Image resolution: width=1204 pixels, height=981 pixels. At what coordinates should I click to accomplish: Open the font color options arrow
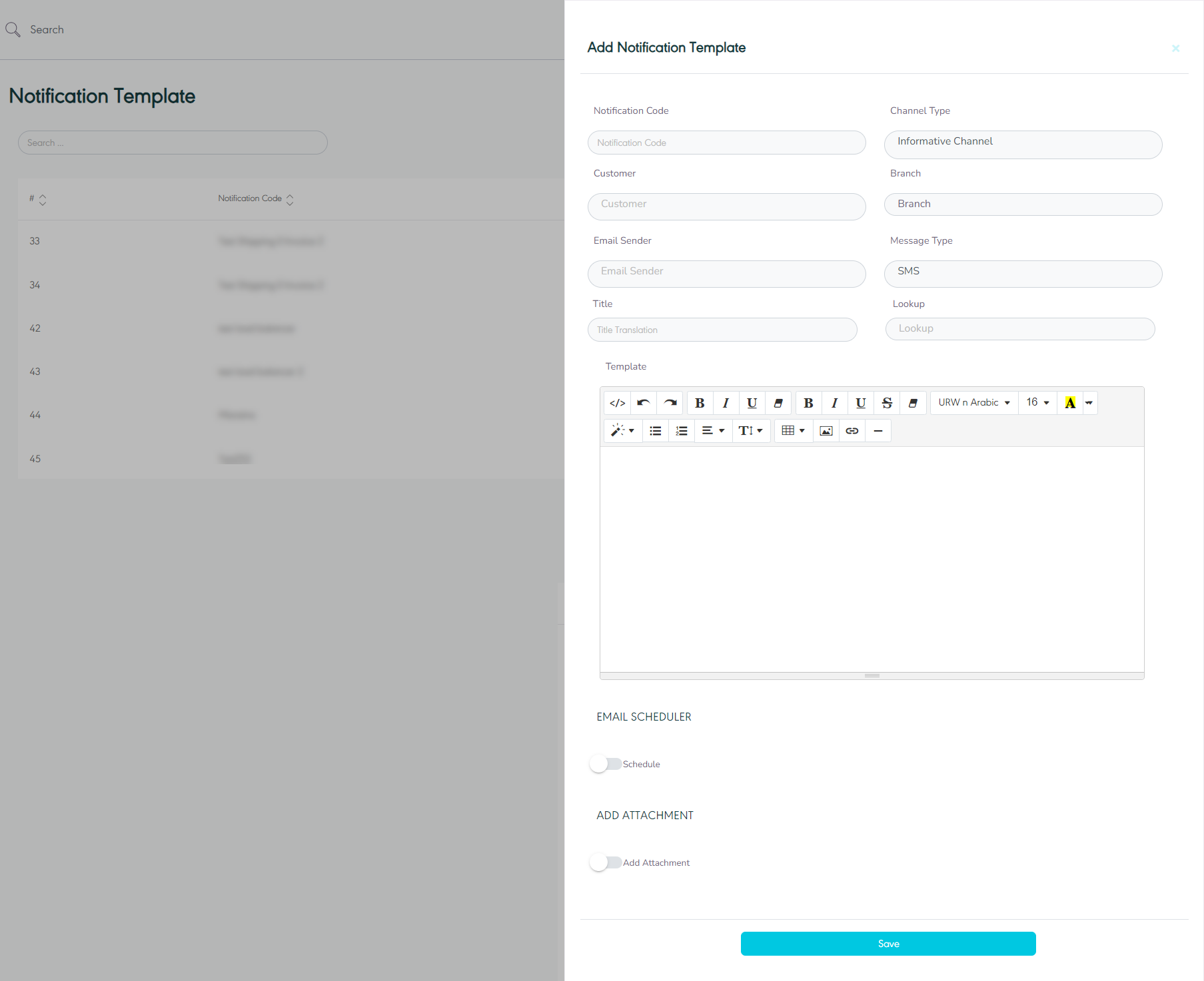[1089, 403]
